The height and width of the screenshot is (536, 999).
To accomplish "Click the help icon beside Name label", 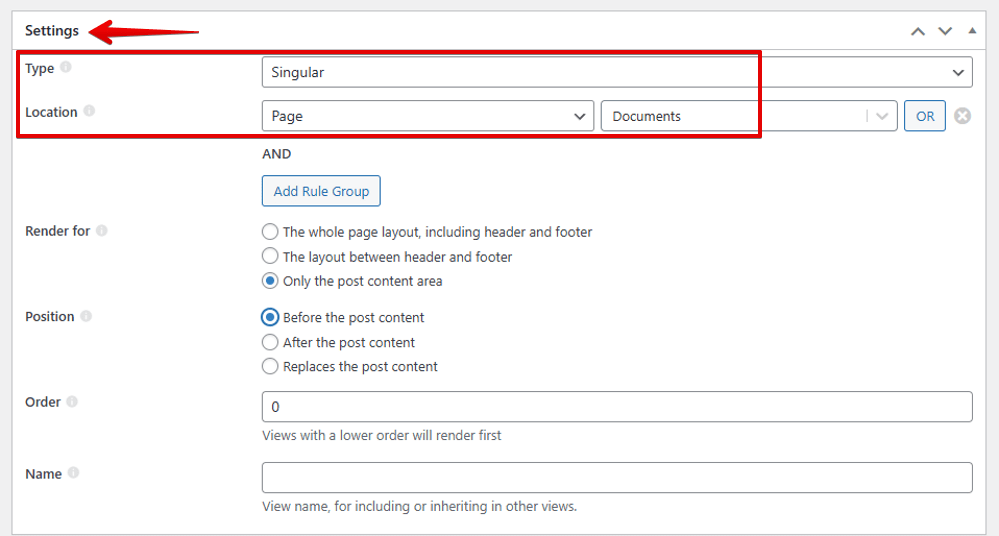I will (74, 474).
